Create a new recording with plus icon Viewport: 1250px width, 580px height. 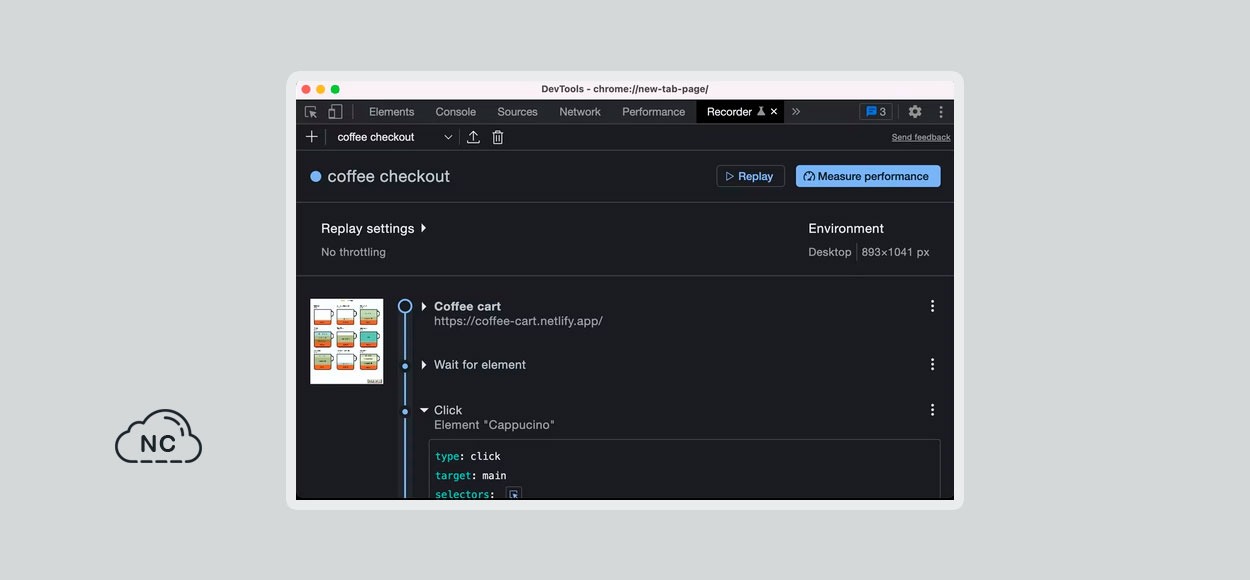pyautogui.click(x=312, y=137)
